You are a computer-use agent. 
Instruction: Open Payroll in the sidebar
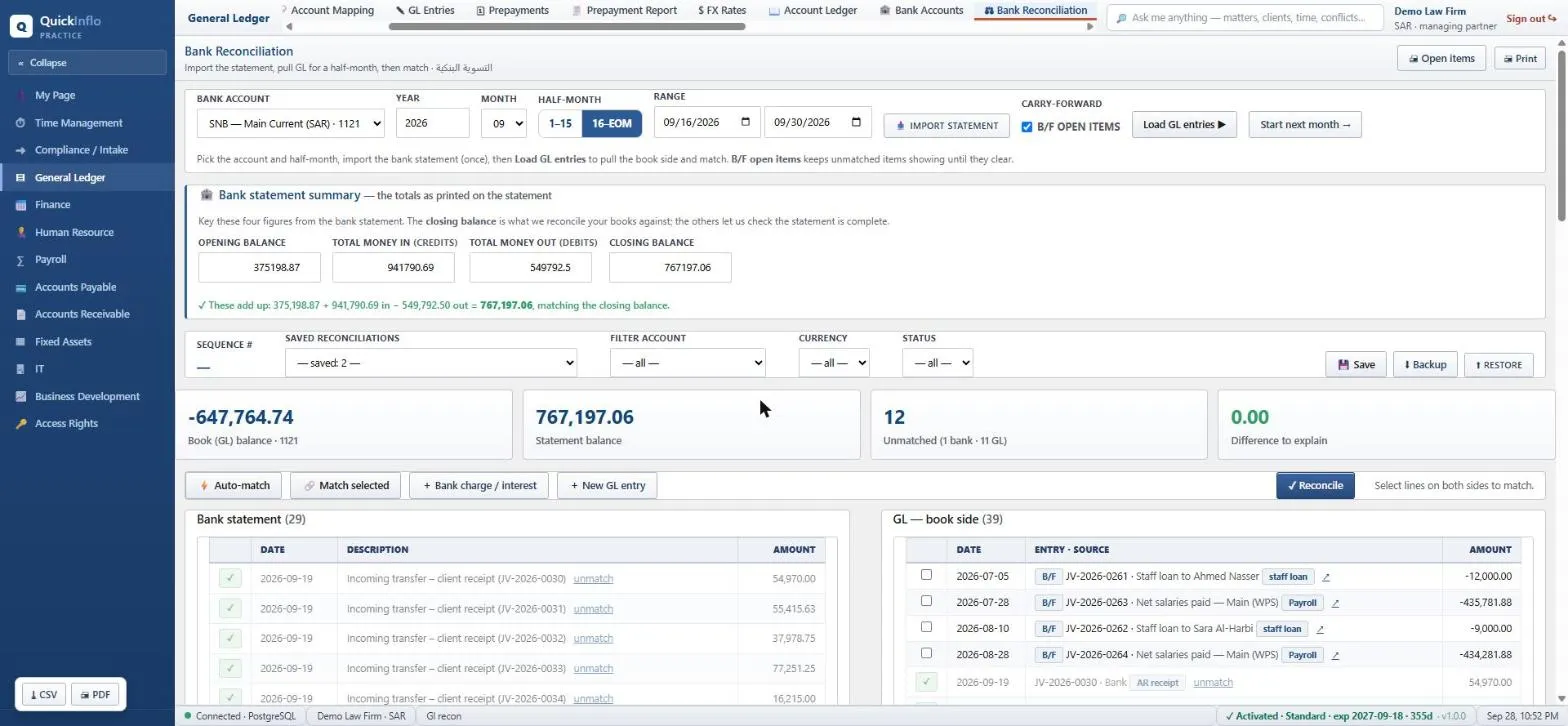pyautogui.click(x=50, y=259)
